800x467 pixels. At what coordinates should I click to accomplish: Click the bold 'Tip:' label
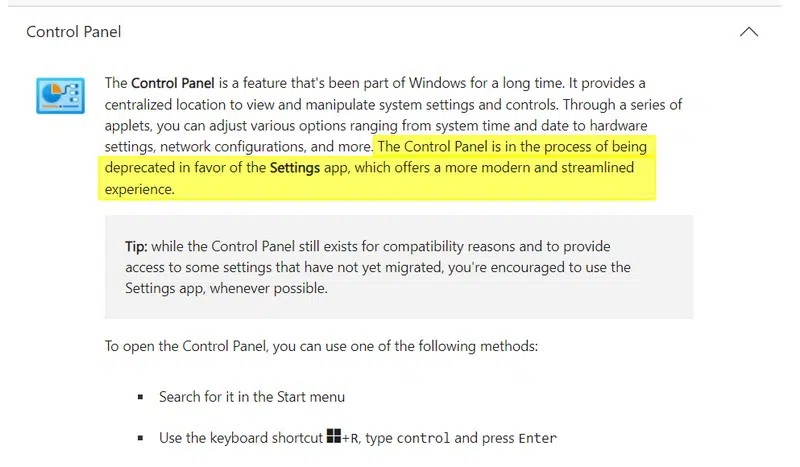click(136, 246)
